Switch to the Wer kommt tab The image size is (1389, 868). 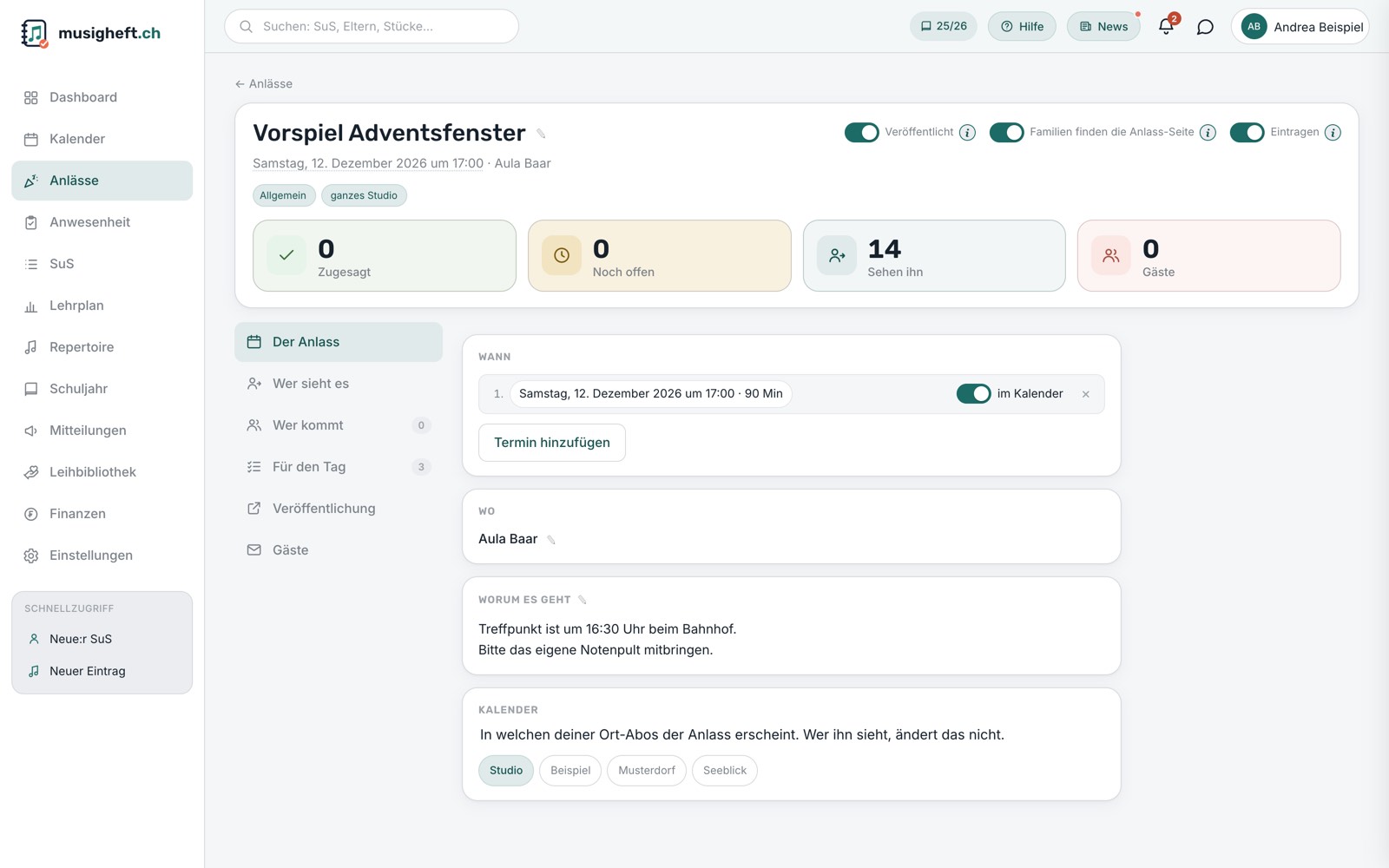tap(339, 425)
